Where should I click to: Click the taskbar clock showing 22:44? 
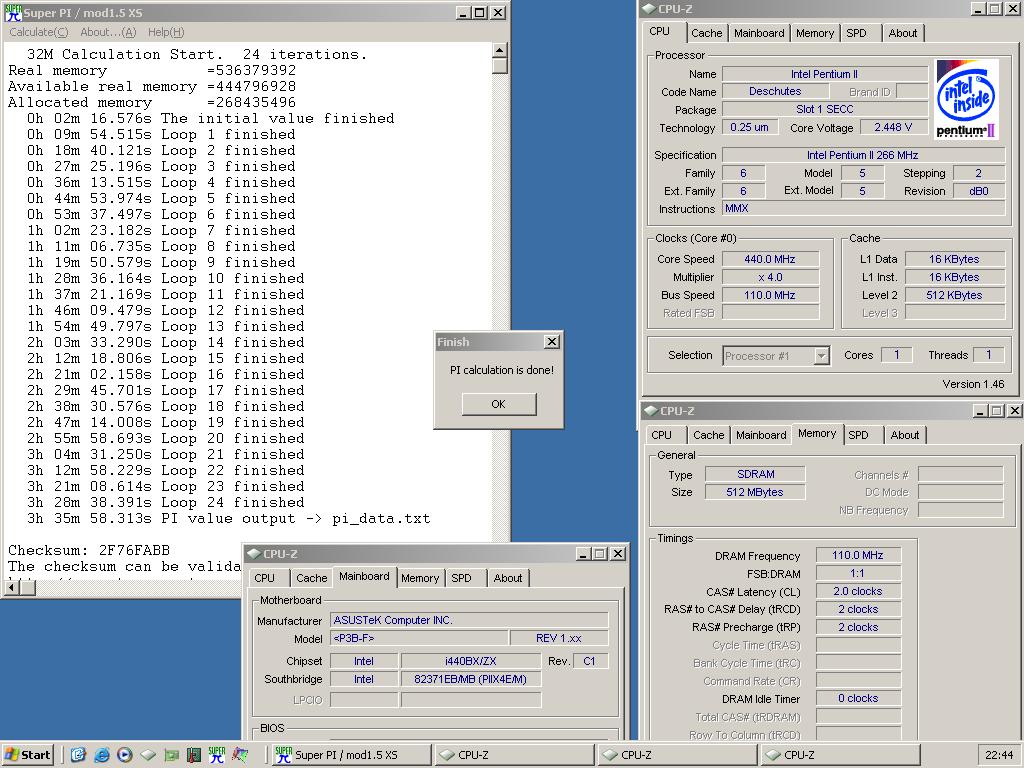[x=999, y=755]
